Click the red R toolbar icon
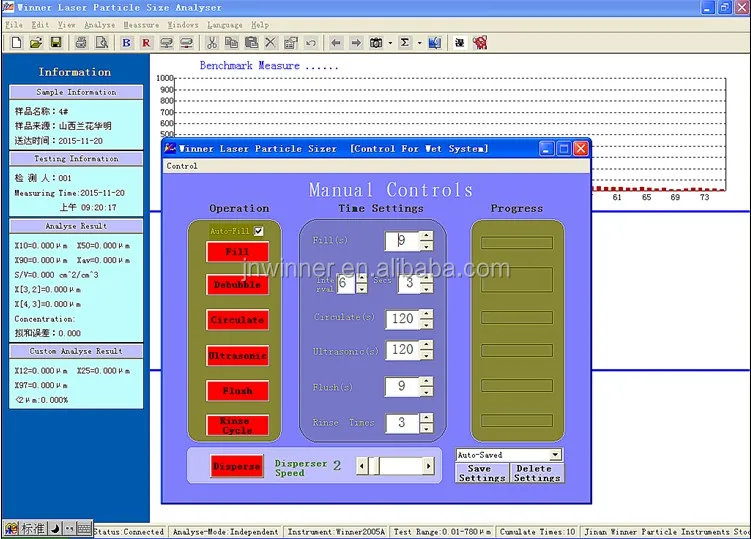 tap(145, 43)
